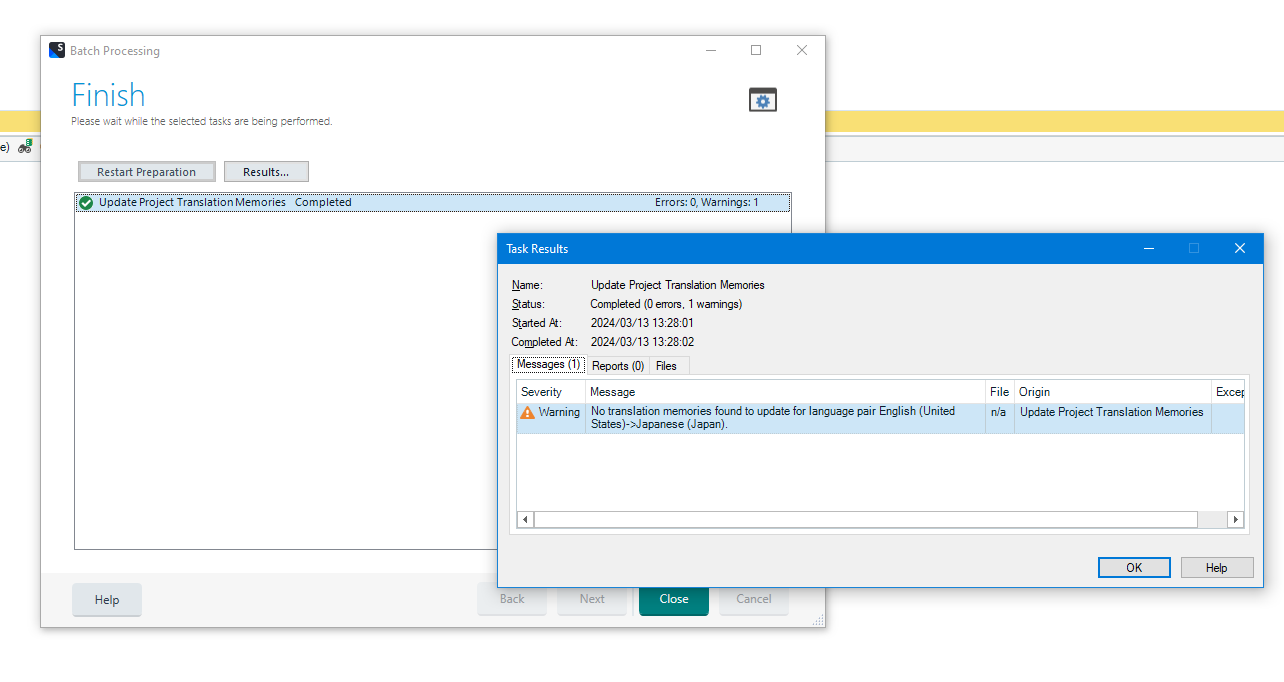This screenshot has width=1284, height=682.
Task: Click the disabled Next button
Action: (x=592, y=599)
